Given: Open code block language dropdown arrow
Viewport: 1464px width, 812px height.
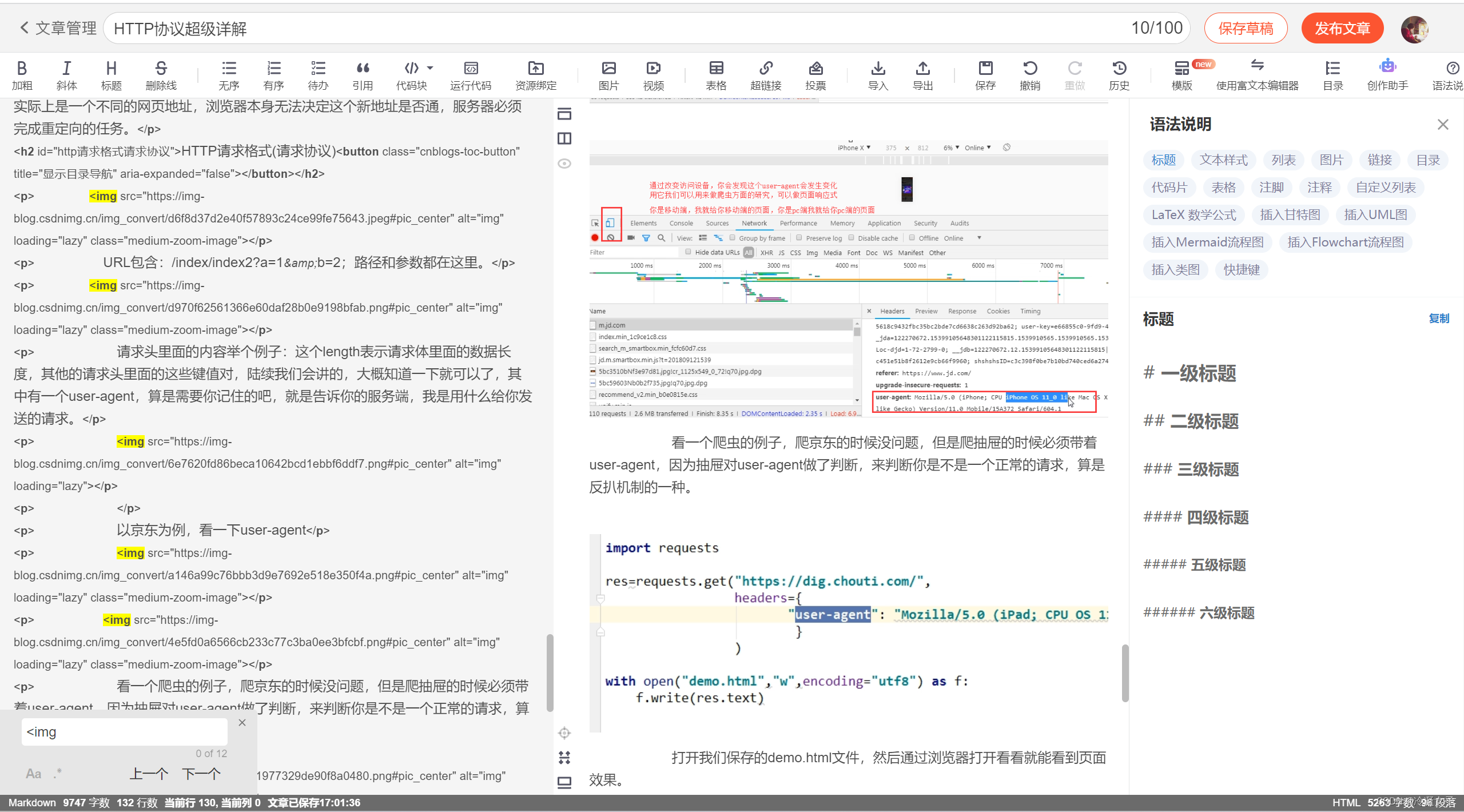Looking at the screenshot, I should point(430,67).
